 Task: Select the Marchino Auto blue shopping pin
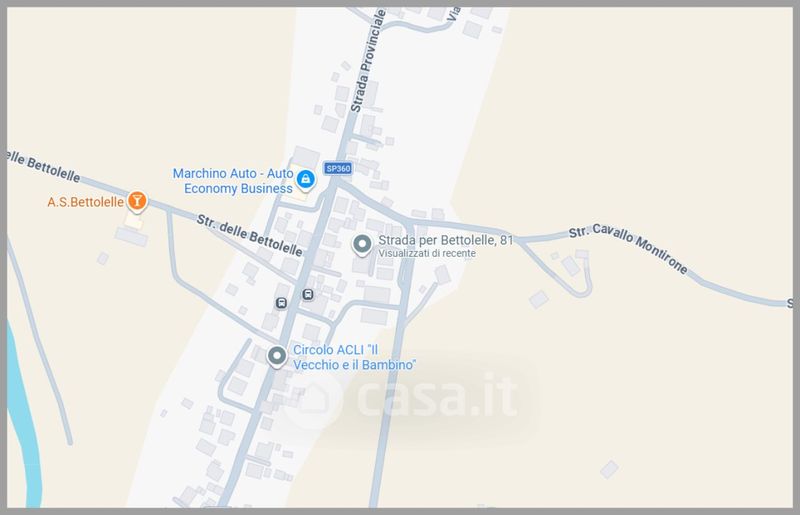pos(306,180)
